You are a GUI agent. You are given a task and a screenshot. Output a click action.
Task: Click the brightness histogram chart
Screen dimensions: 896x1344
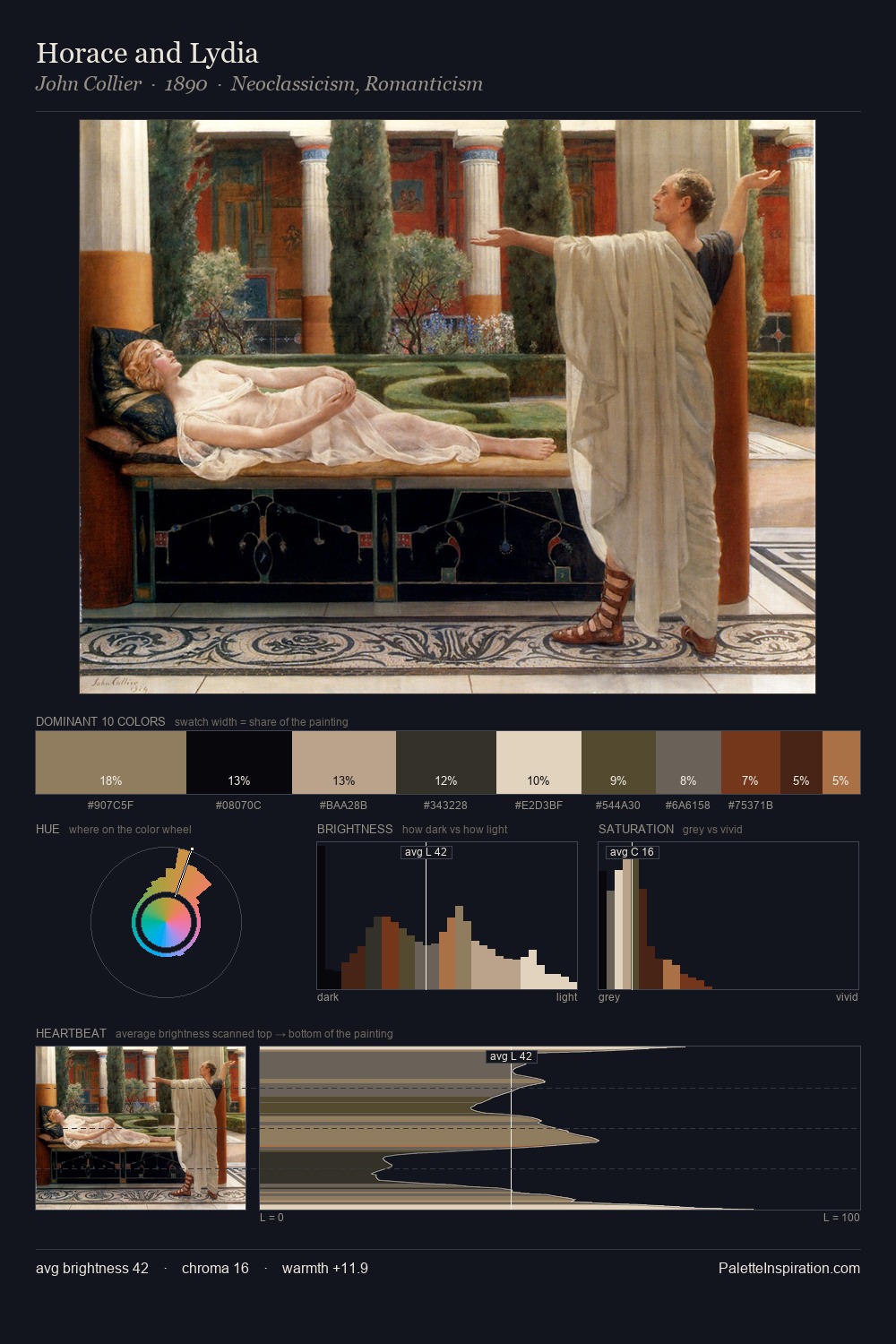(447, 916)
